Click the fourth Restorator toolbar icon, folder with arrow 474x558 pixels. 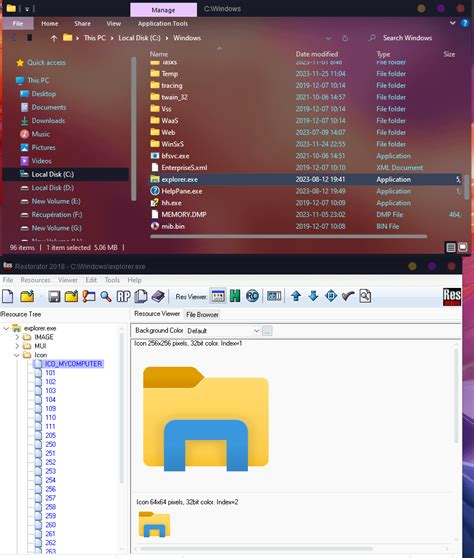(x=71, y=296)
